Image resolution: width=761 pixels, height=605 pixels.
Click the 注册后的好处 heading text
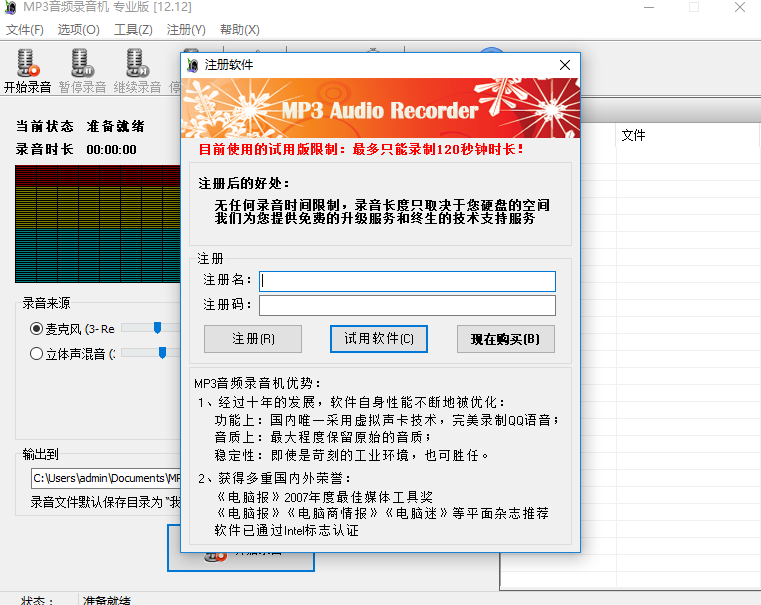click(x=244, y=183)
